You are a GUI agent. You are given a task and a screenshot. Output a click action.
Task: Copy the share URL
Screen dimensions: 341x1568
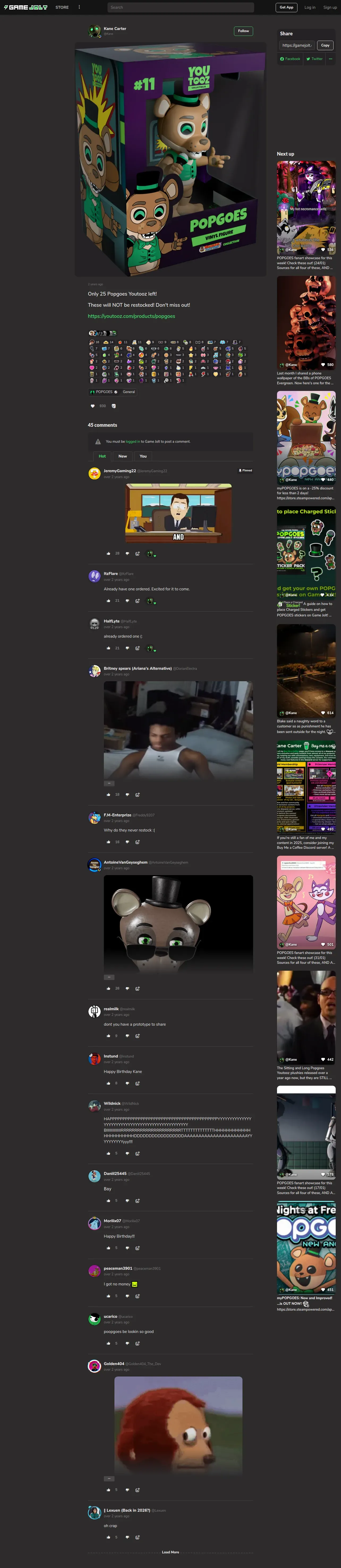(x=325, y=45)
